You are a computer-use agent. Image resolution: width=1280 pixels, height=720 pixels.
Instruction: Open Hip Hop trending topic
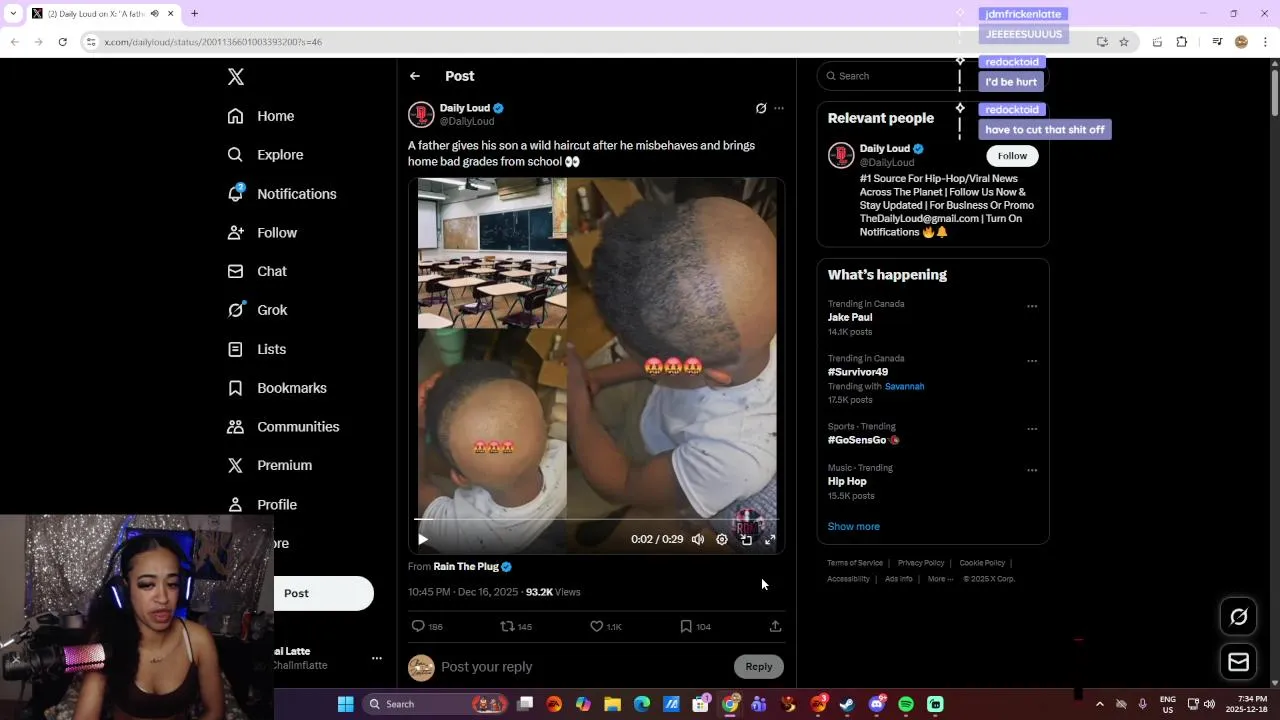(847, 482)
